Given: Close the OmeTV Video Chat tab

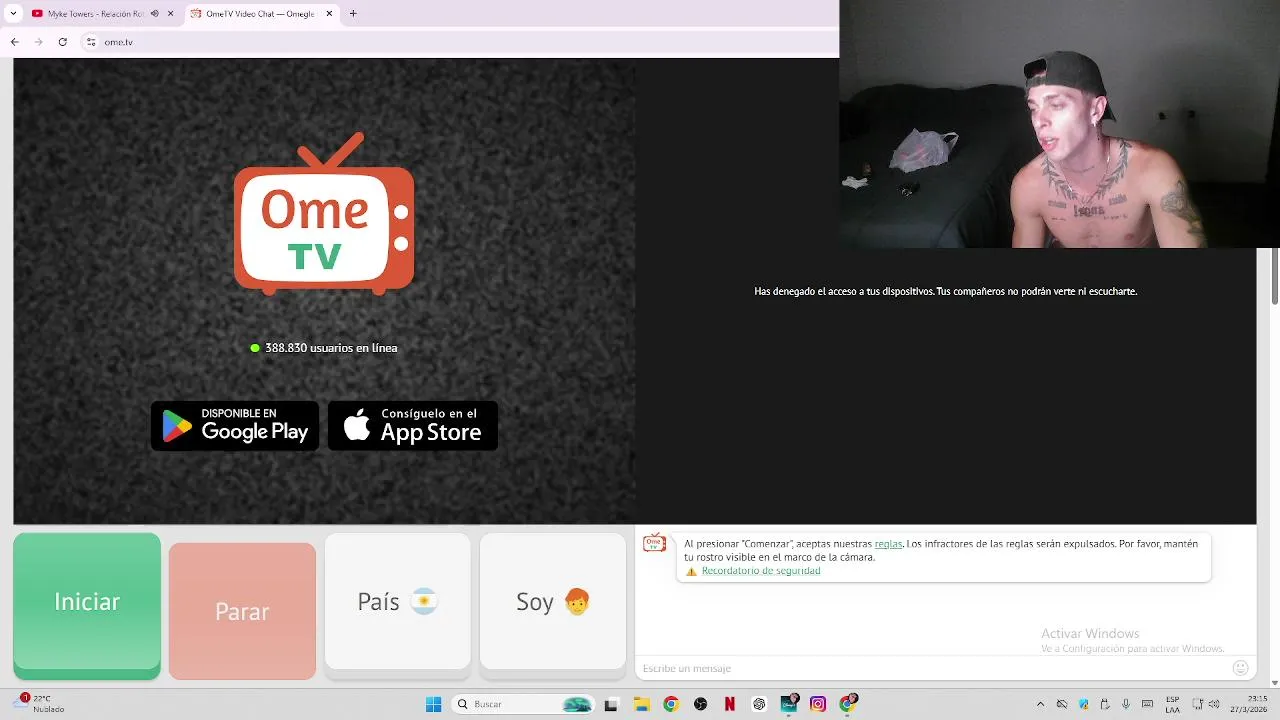Looking at the screenshot, I should pyautogui.click(x=329, y=14).
